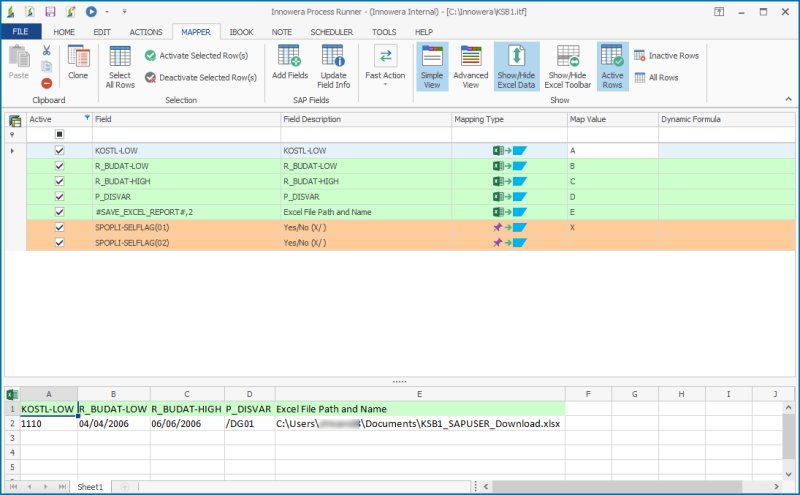Image resolution: width=800 pixels, height=495 pixels.
Task: Uncheck Active checkbox for P_DISVAR row
Action: 59,196
